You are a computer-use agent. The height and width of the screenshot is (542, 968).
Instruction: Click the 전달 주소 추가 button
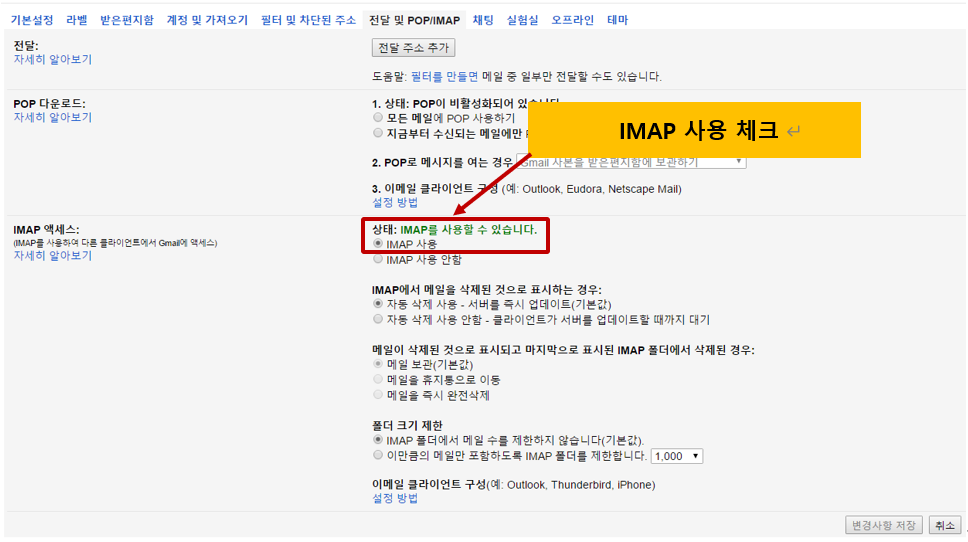click(413, 48)
